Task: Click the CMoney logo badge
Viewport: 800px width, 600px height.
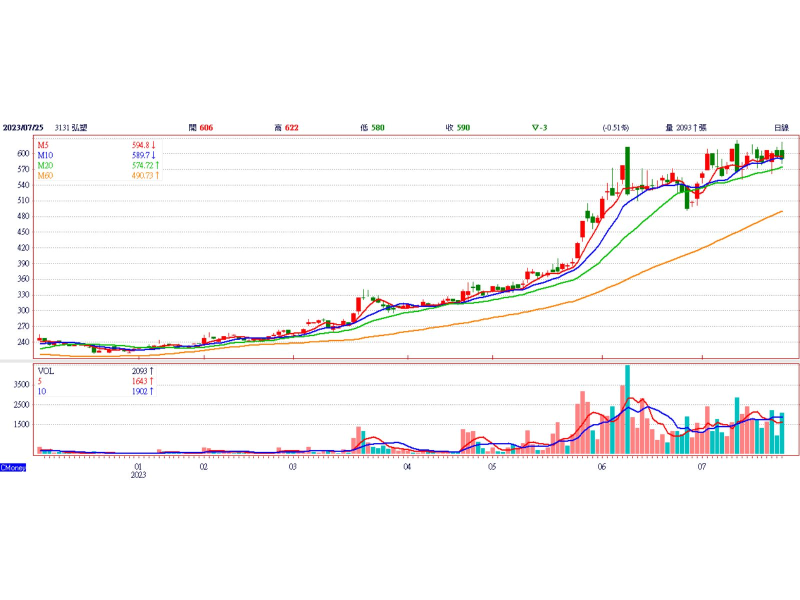Action: pyautogui.click(x=13, y=467)
